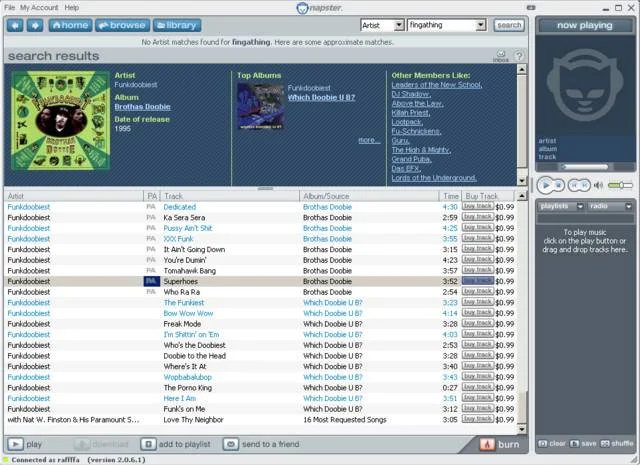Click the more link under Top Albums
This screenshot has height=465, width=640.
click(x=369, y=140)
